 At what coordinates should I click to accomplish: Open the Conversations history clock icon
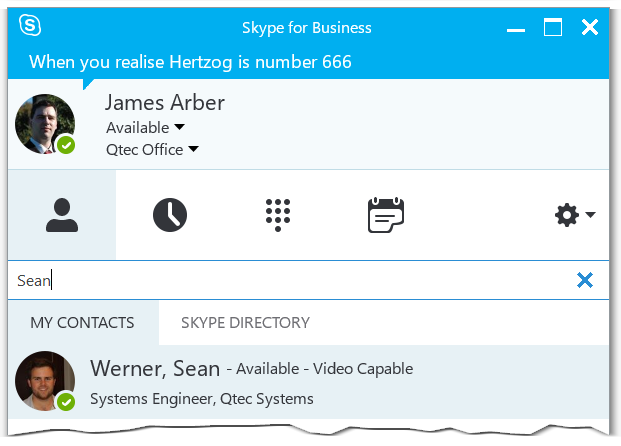[x=170, y=215]
